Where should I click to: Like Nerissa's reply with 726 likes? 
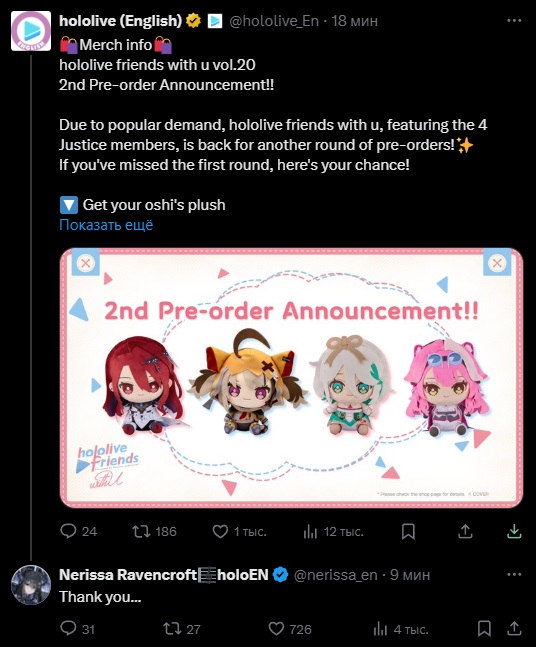(x=276, y=628)
